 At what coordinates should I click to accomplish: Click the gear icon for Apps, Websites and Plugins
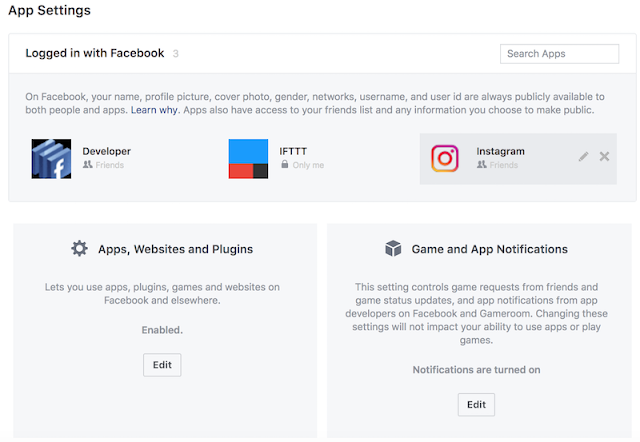tap(79, 248)
